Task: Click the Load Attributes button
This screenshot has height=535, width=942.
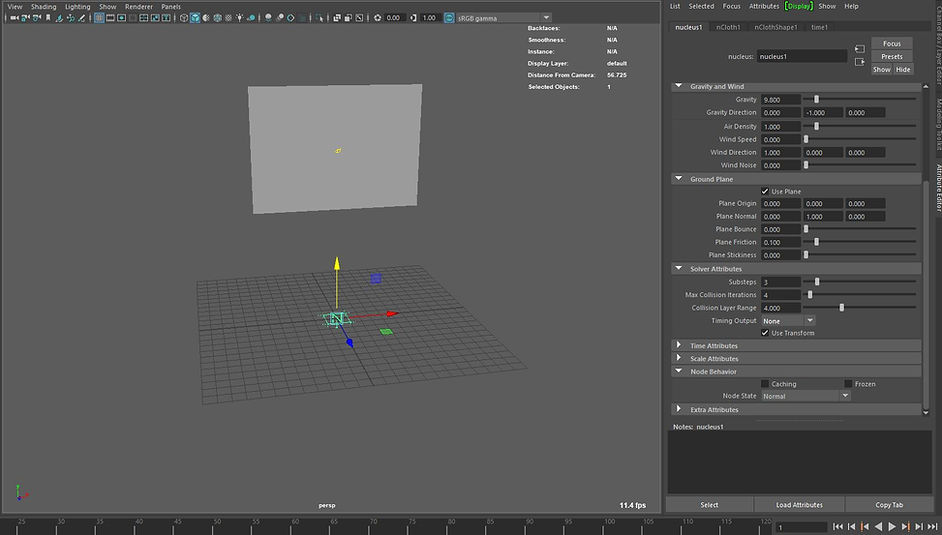Action: (799, 505)
